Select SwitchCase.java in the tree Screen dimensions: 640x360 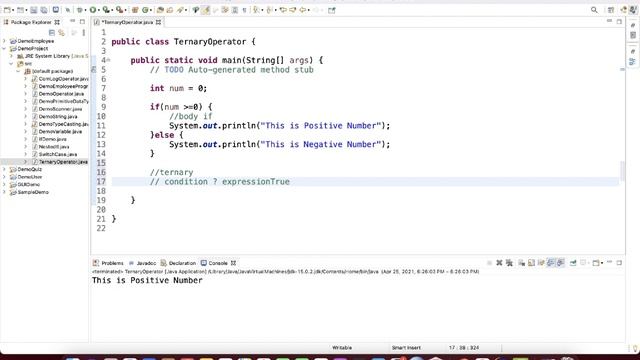coord(55,154)
